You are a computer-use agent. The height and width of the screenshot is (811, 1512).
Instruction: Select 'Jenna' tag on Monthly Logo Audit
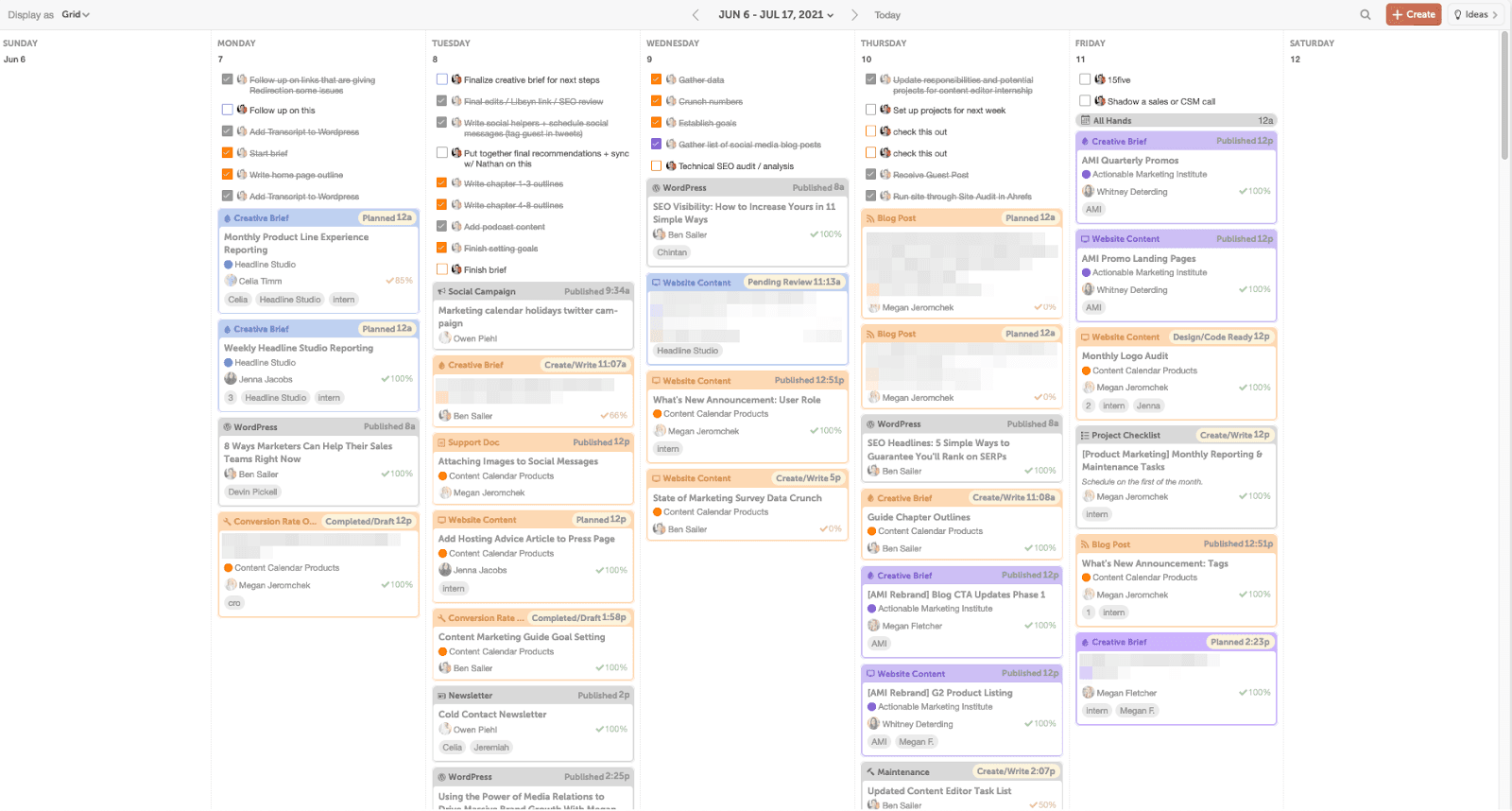pos(1148,405)
